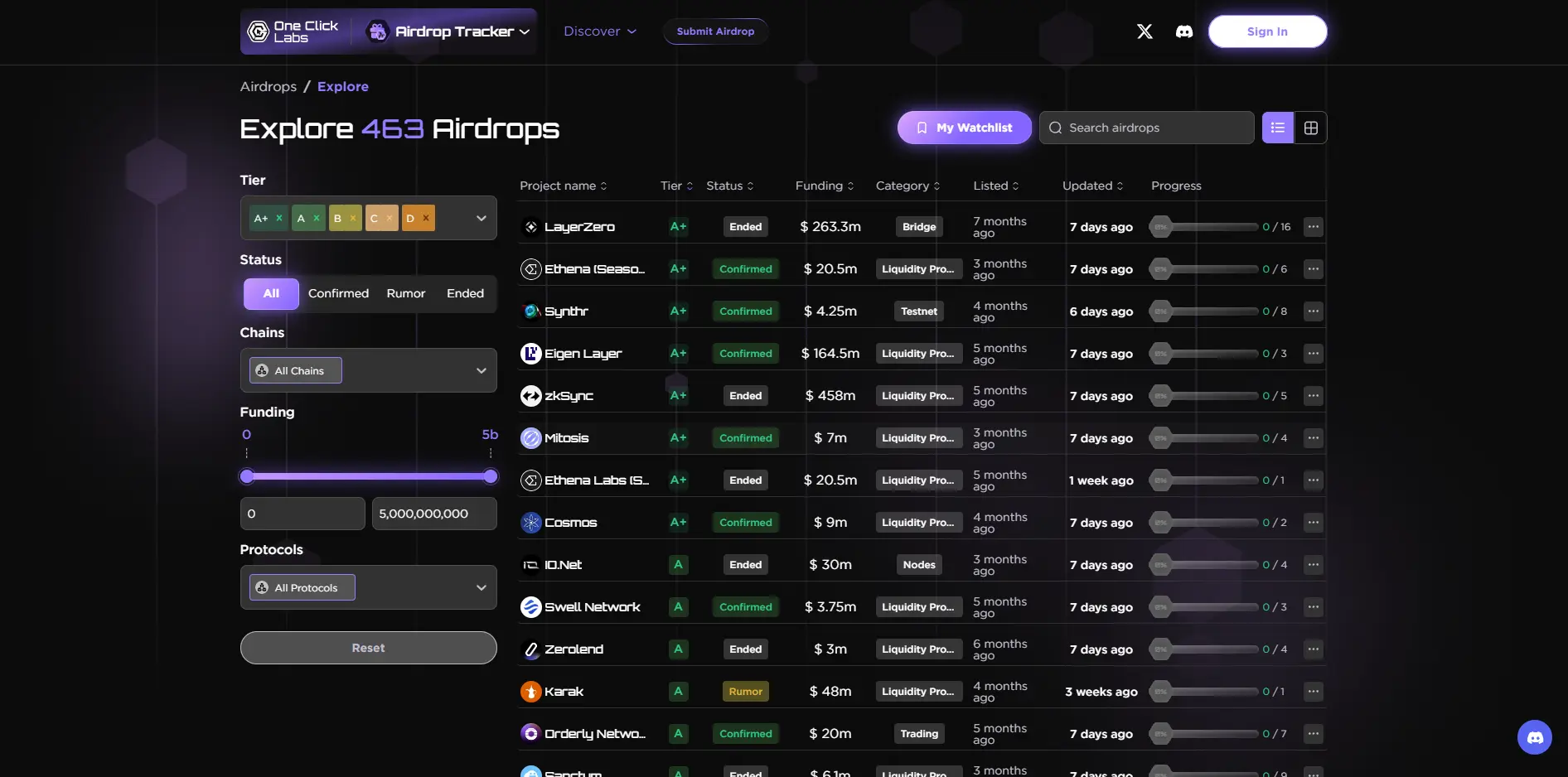Expand the All Chains dropdown

coord(481,370)
